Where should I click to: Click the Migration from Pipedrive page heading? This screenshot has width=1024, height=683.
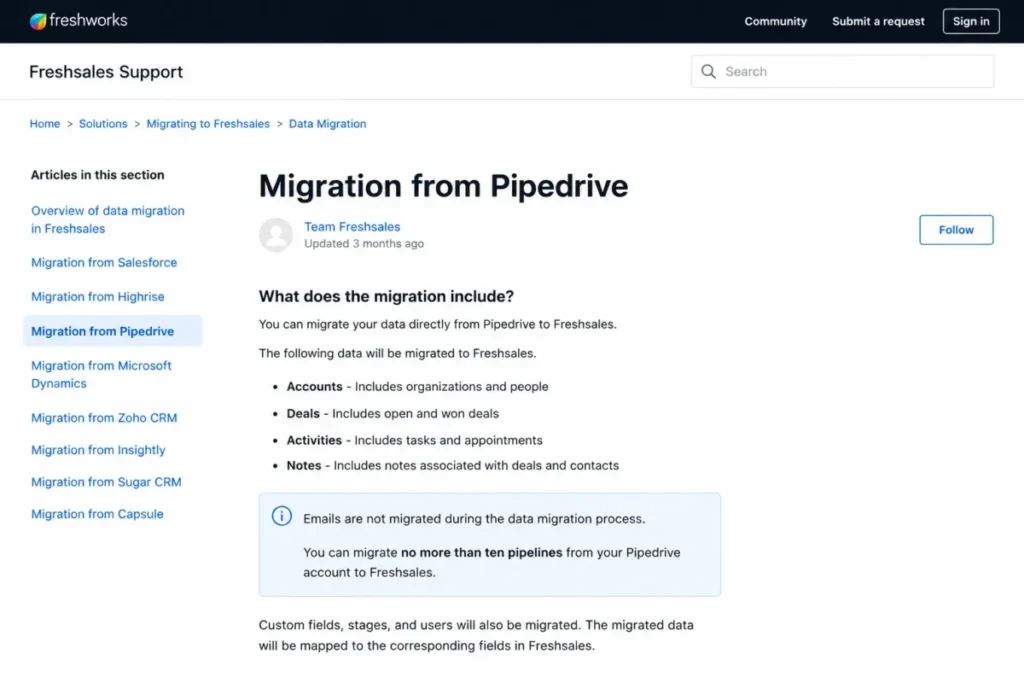point(443,185)
